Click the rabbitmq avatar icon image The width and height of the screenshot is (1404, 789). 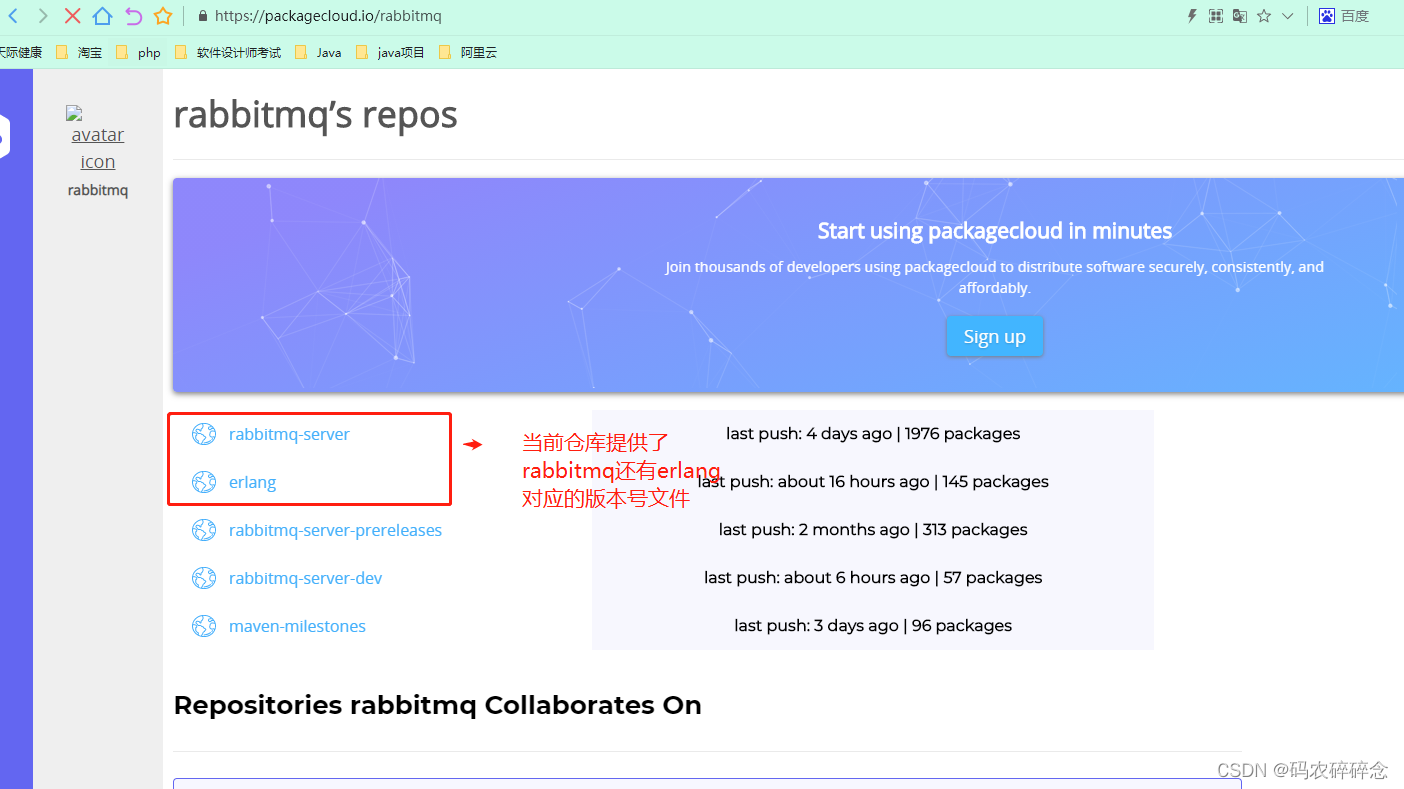click(97, 139)
